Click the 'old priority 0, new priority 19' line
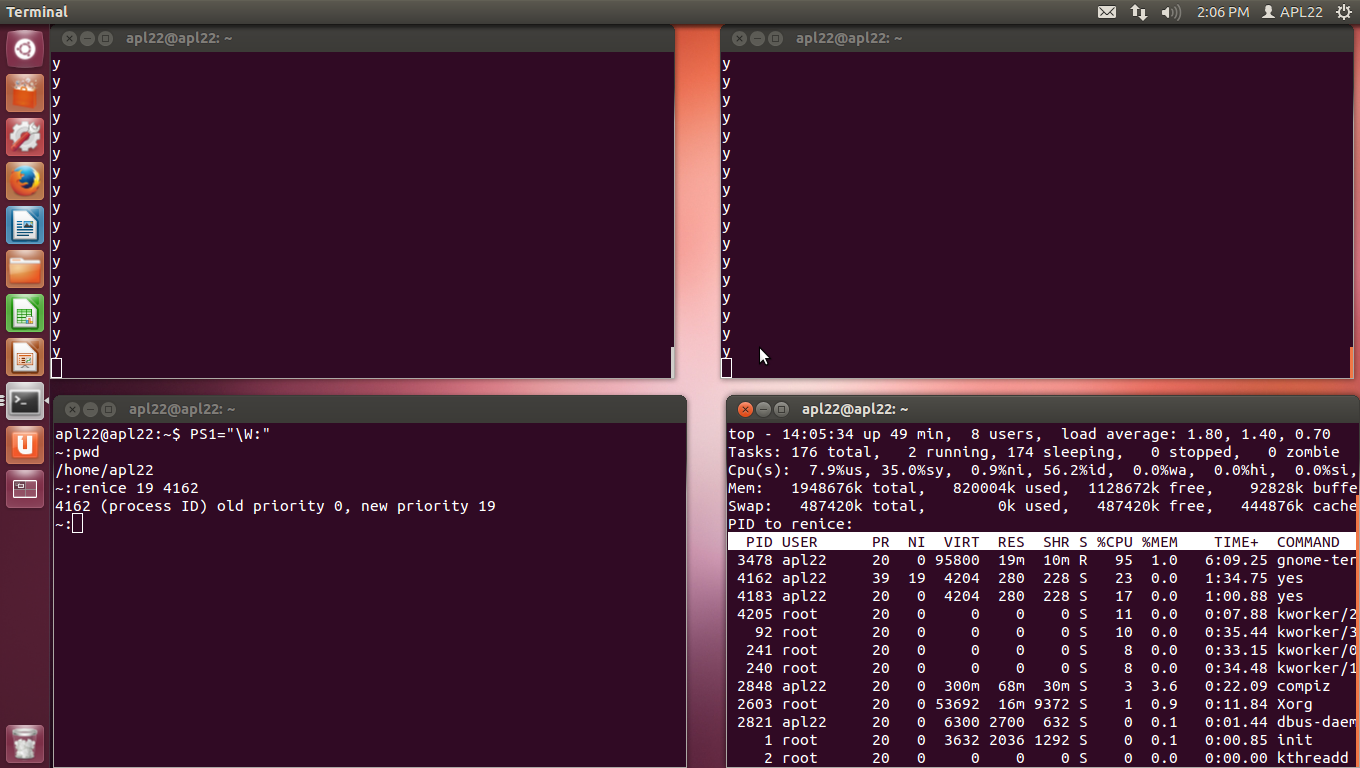 (275, 506)
